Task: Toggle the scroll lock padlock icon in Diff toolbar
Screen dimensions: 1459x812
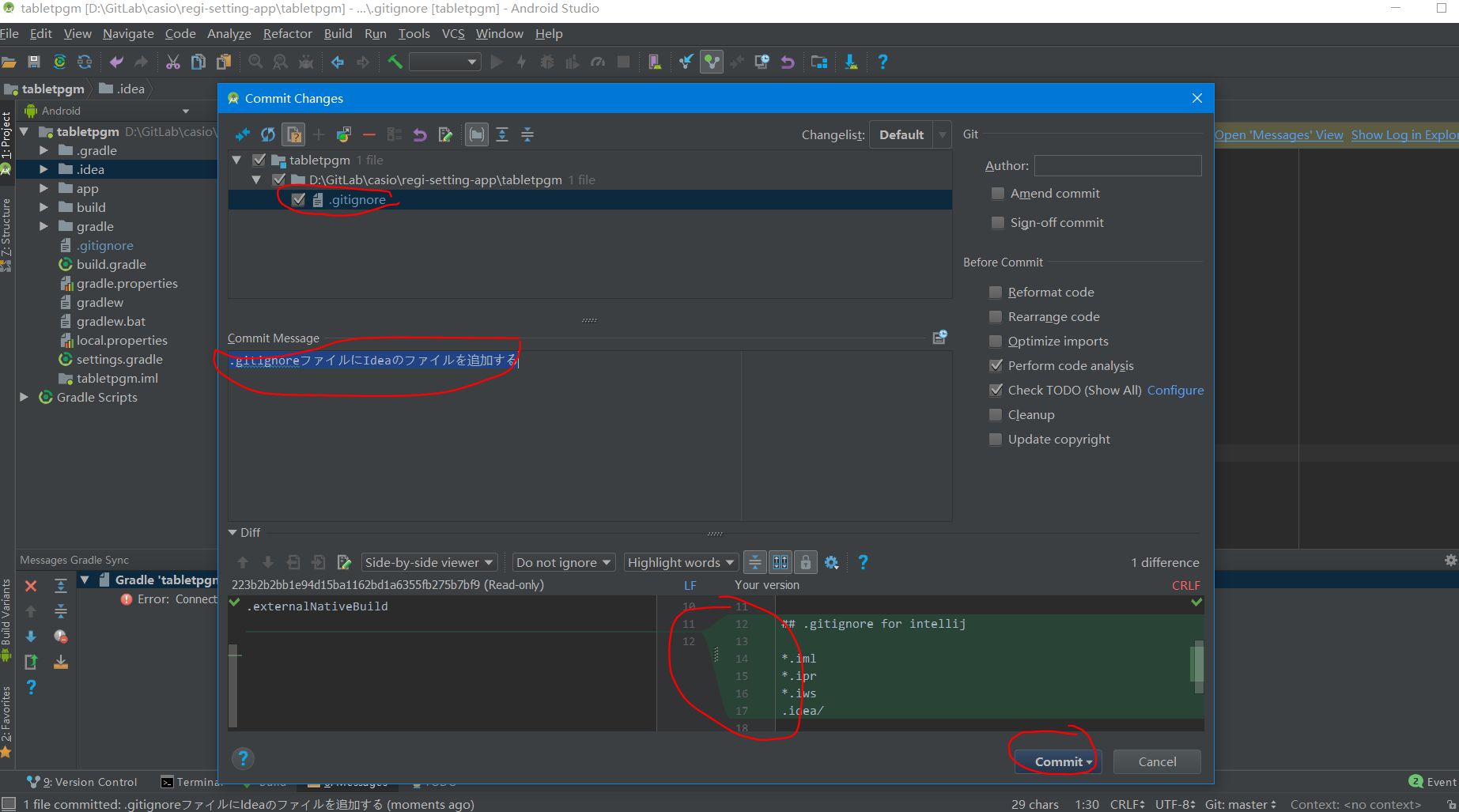Action: coord(806,562)
